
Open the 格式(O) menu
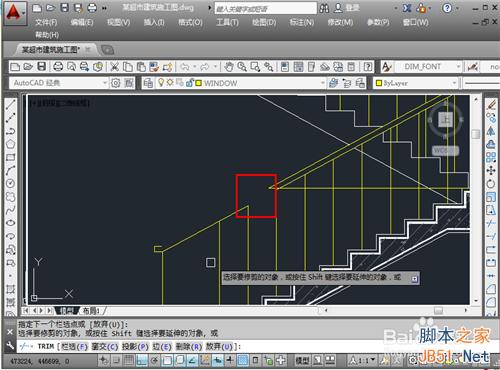[x=190, y=22]
